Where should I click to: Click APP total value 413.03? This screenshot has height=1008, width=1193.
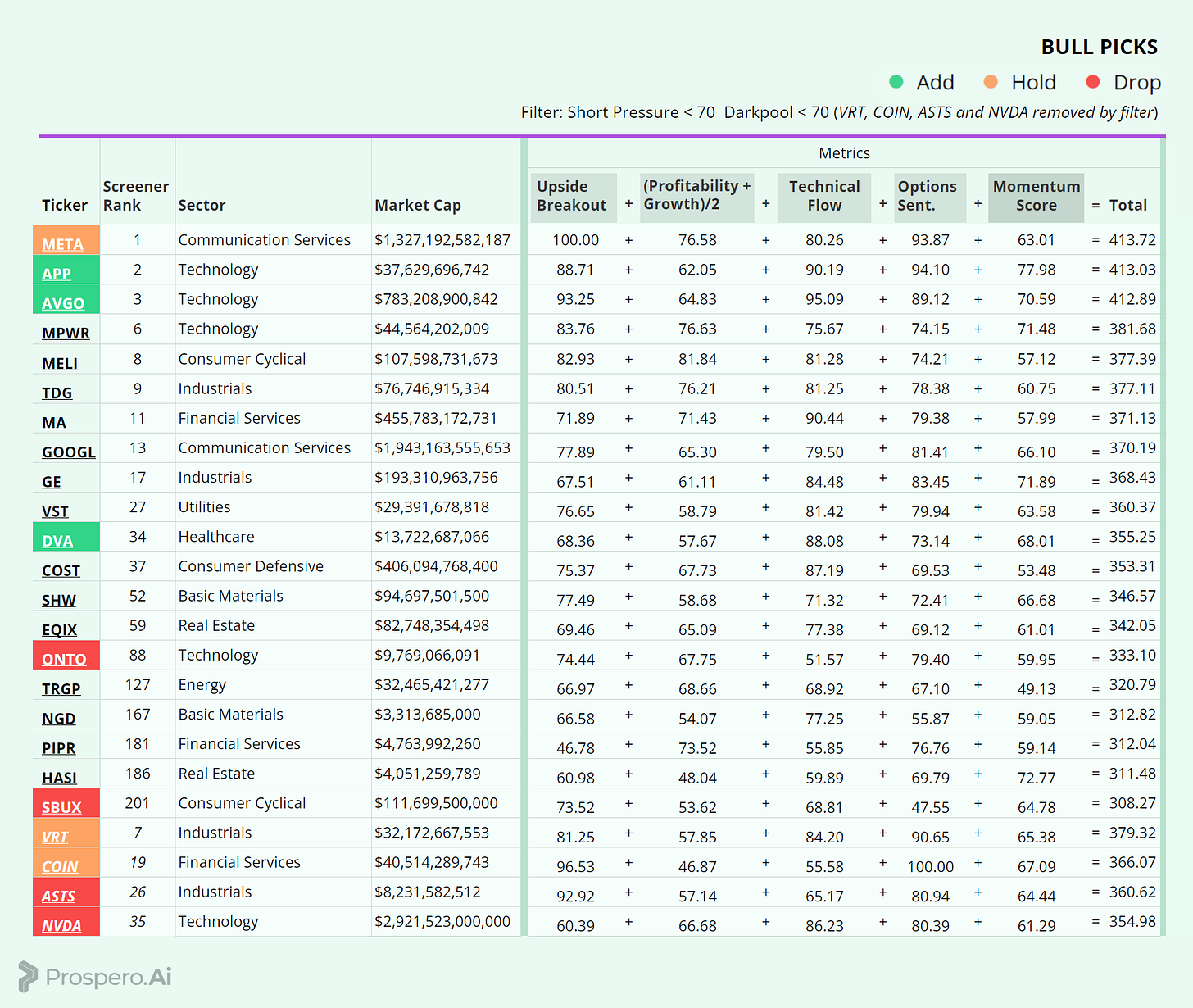coord(1132,270)
